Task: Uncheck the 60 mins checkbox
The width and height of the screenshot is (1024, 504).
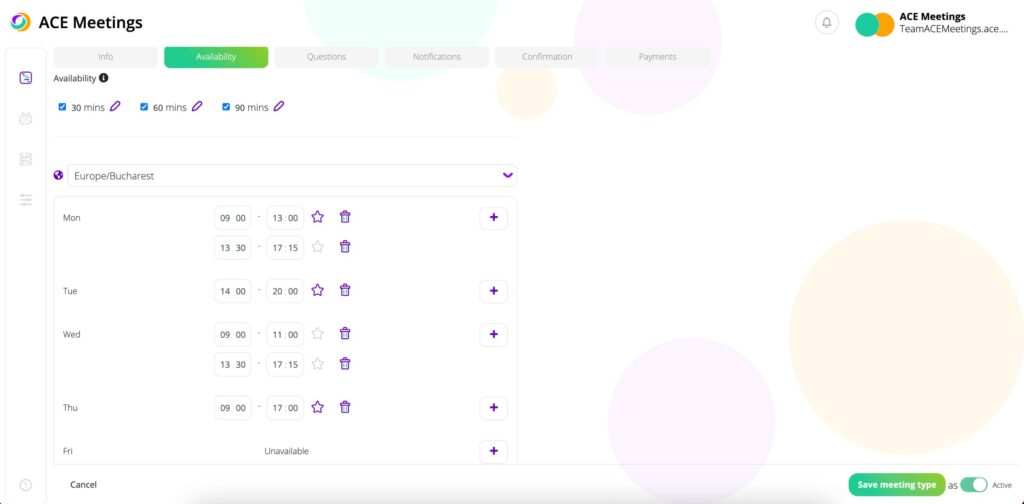Action: 144,107
